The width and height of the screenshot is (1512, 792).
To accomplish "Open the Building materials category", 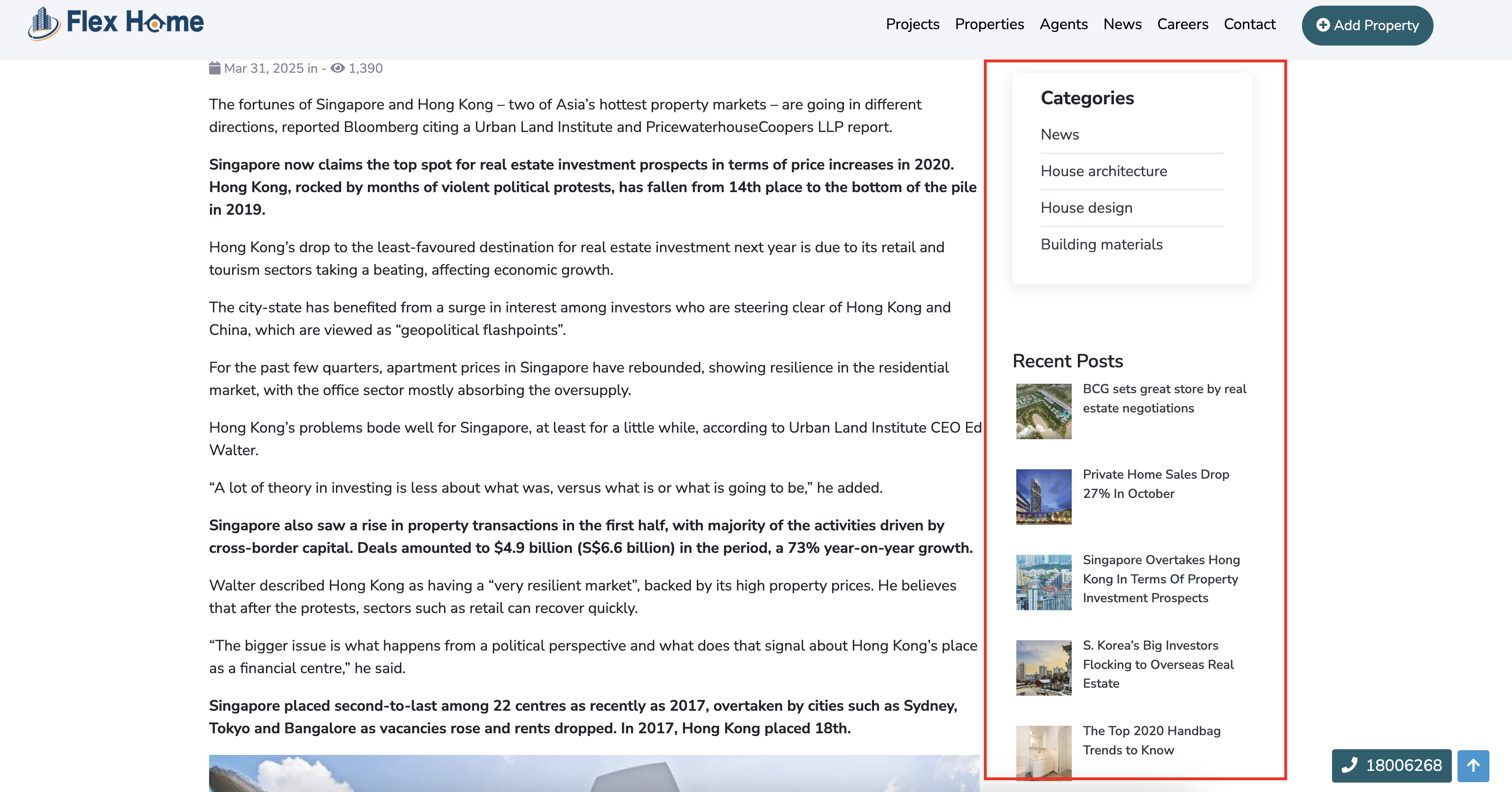I will pyautogui.click(x=1101, y=245).
